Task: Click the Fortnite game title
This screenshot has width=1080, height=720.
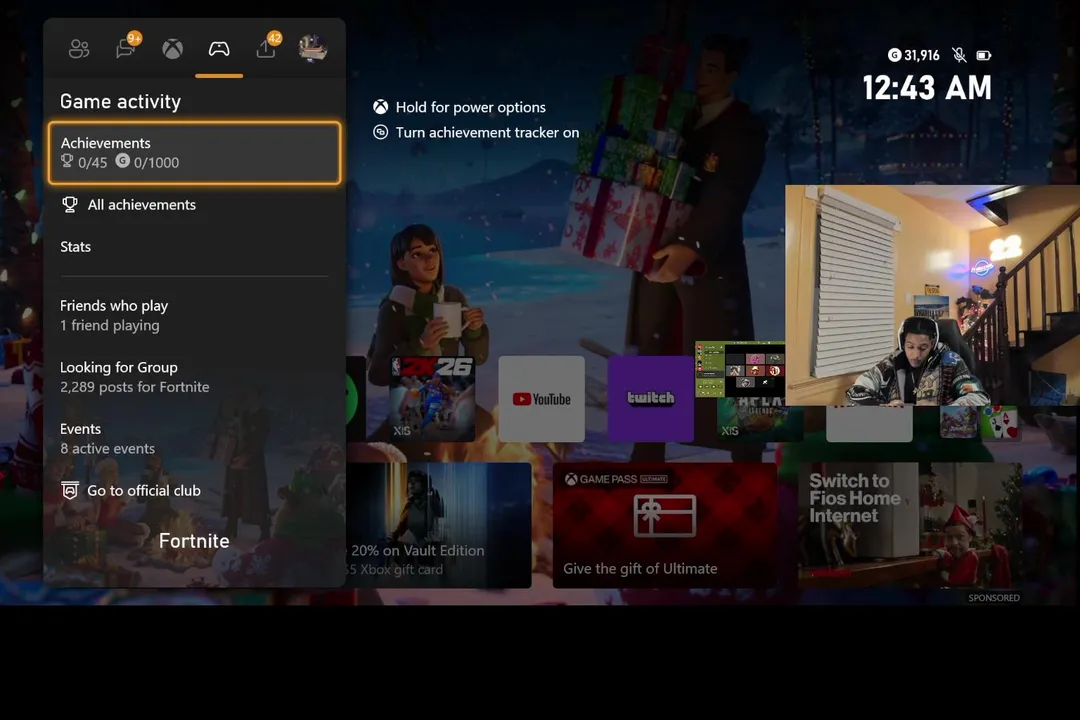Action: coord(194,541)
